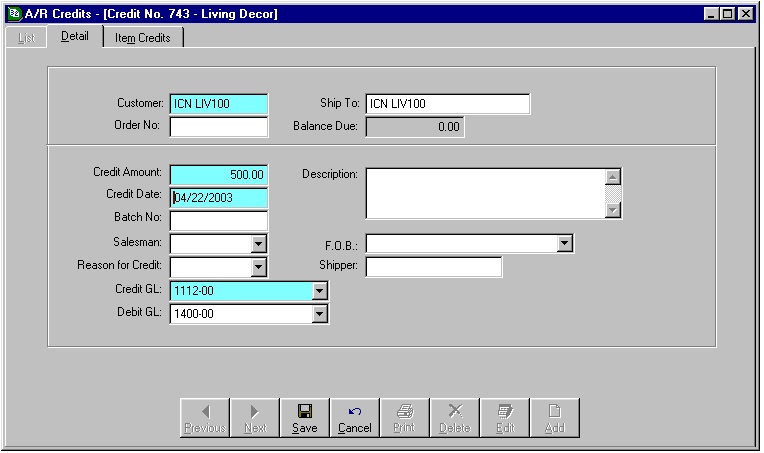Viewport: 764px width, 453px height.
Task: Select the Detail tab
Action: 74,37
